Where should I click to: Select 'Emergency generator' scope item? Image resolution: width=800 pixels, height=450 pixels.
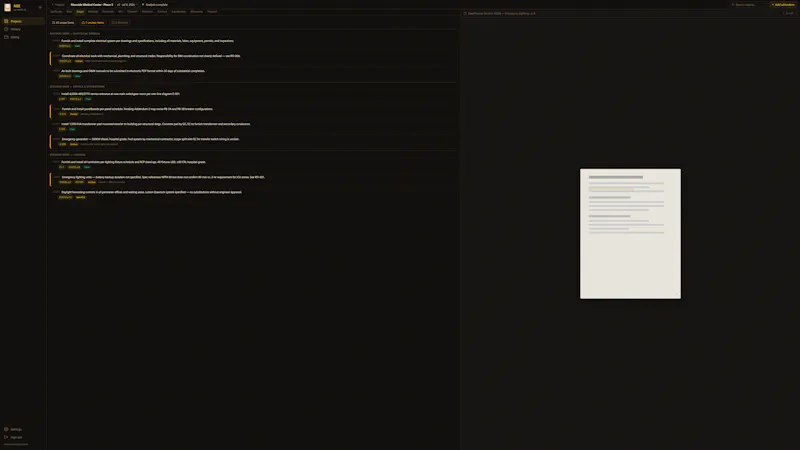[x=253, y=141]
